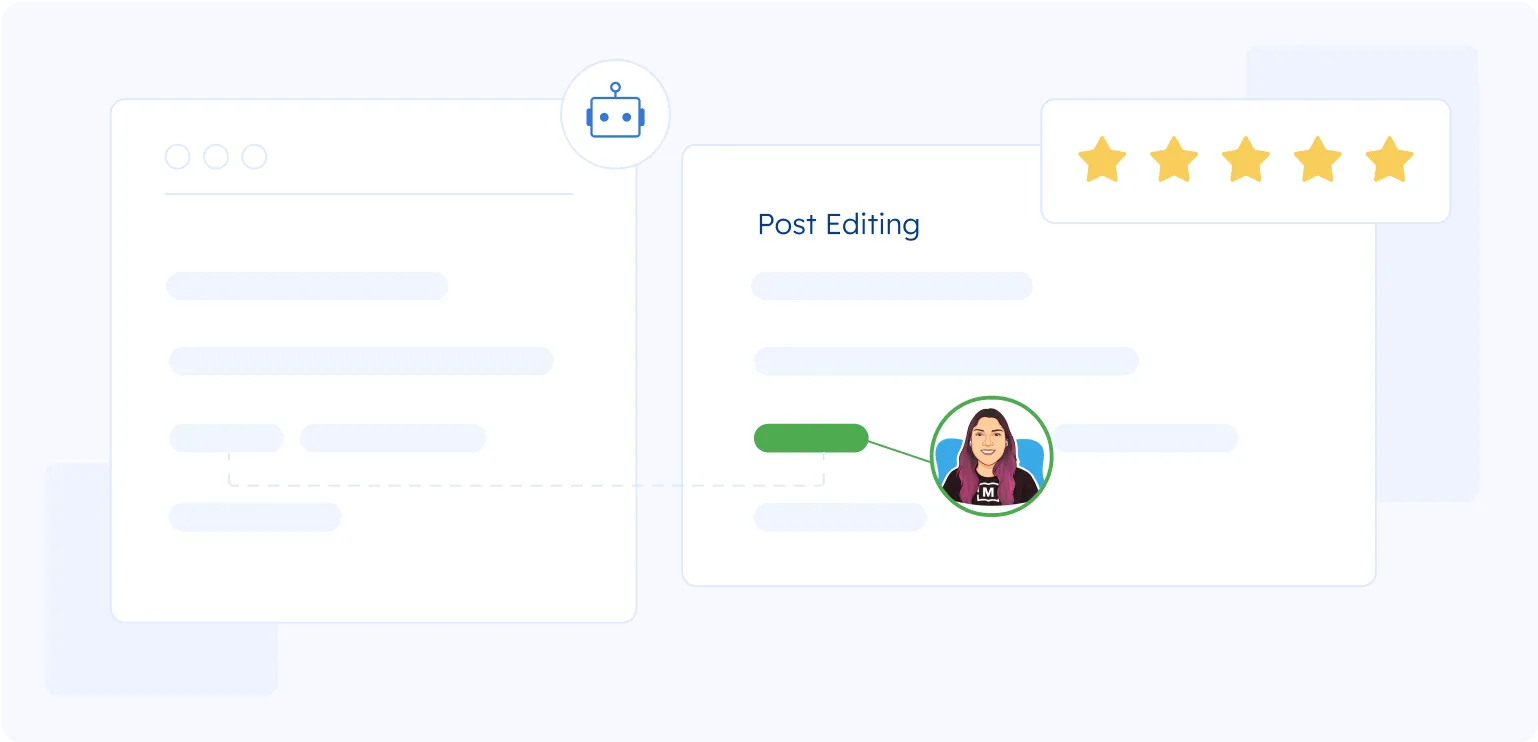1538x742 pixels.
Task: Click the first line under Post Editing
Action: tap(891, 286)
